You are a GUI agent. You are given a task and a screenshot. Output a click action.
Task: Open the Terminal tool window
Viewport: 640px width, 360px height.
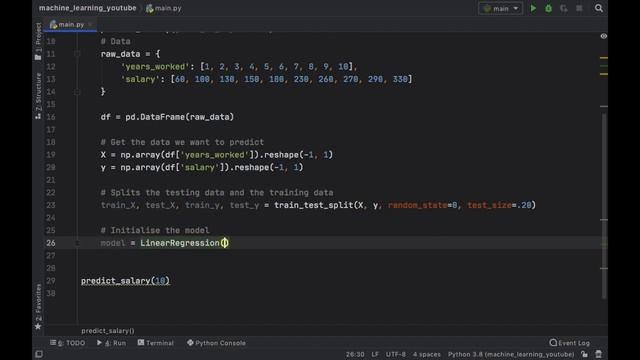156,343
